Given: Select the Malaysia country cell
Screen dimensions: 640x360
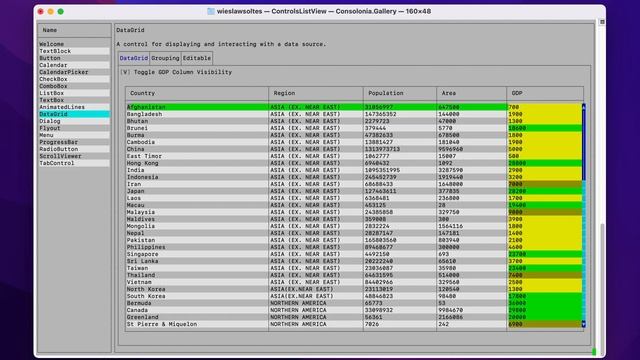Looking at the screenshot, I should tap(197, 212).
